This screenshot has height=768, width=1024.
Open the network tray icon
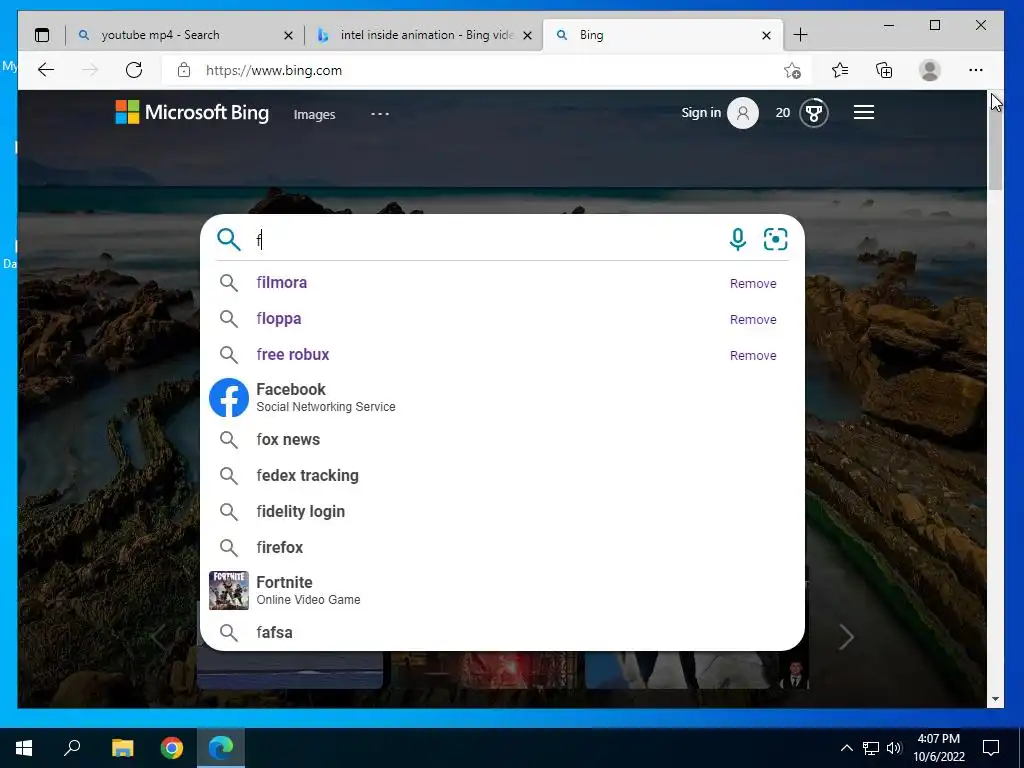(x=871, y=748)
